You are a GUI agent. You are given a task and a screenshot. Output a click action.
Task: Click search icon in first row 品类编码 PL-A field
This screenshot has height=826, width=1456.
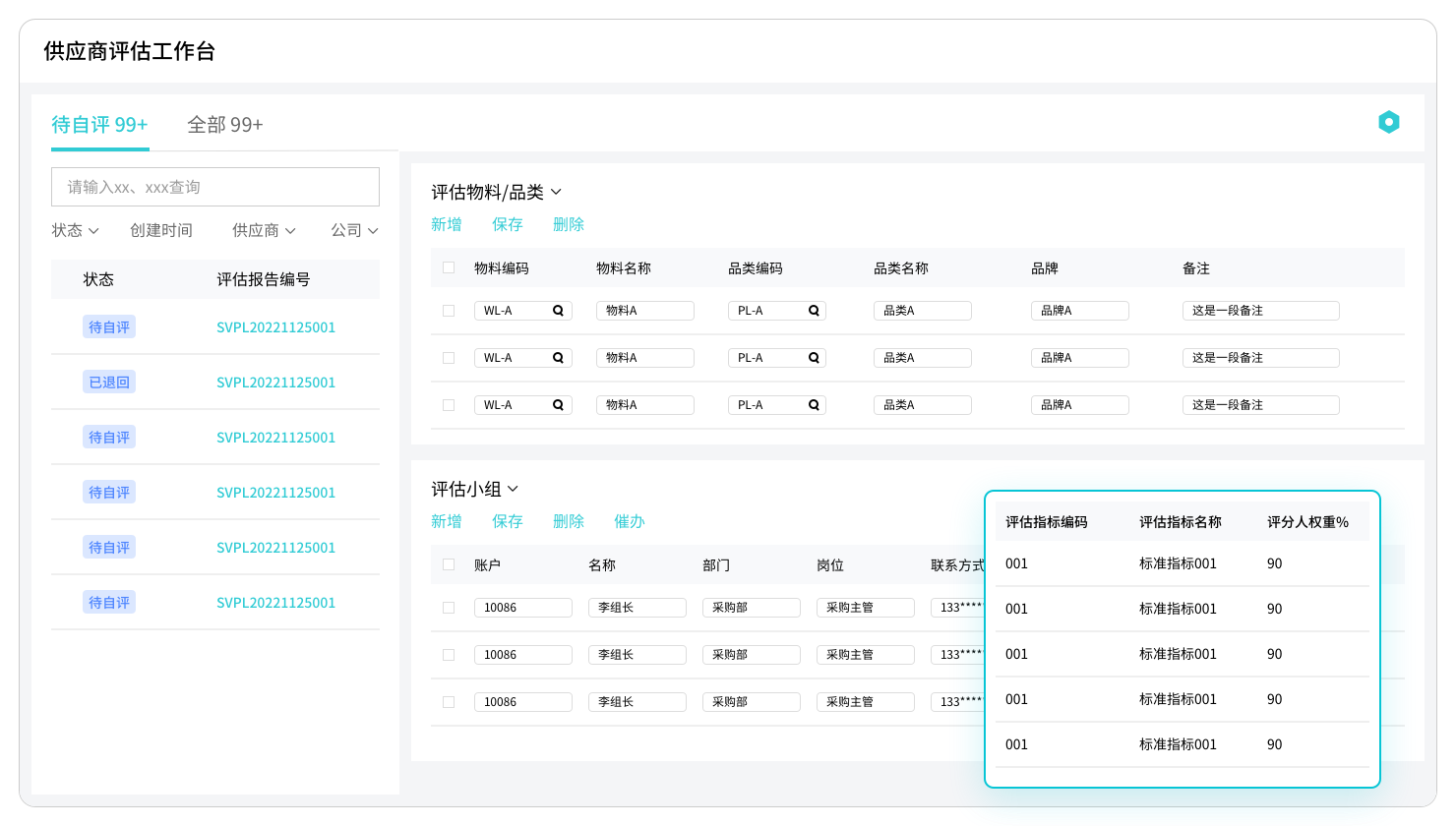814,311
